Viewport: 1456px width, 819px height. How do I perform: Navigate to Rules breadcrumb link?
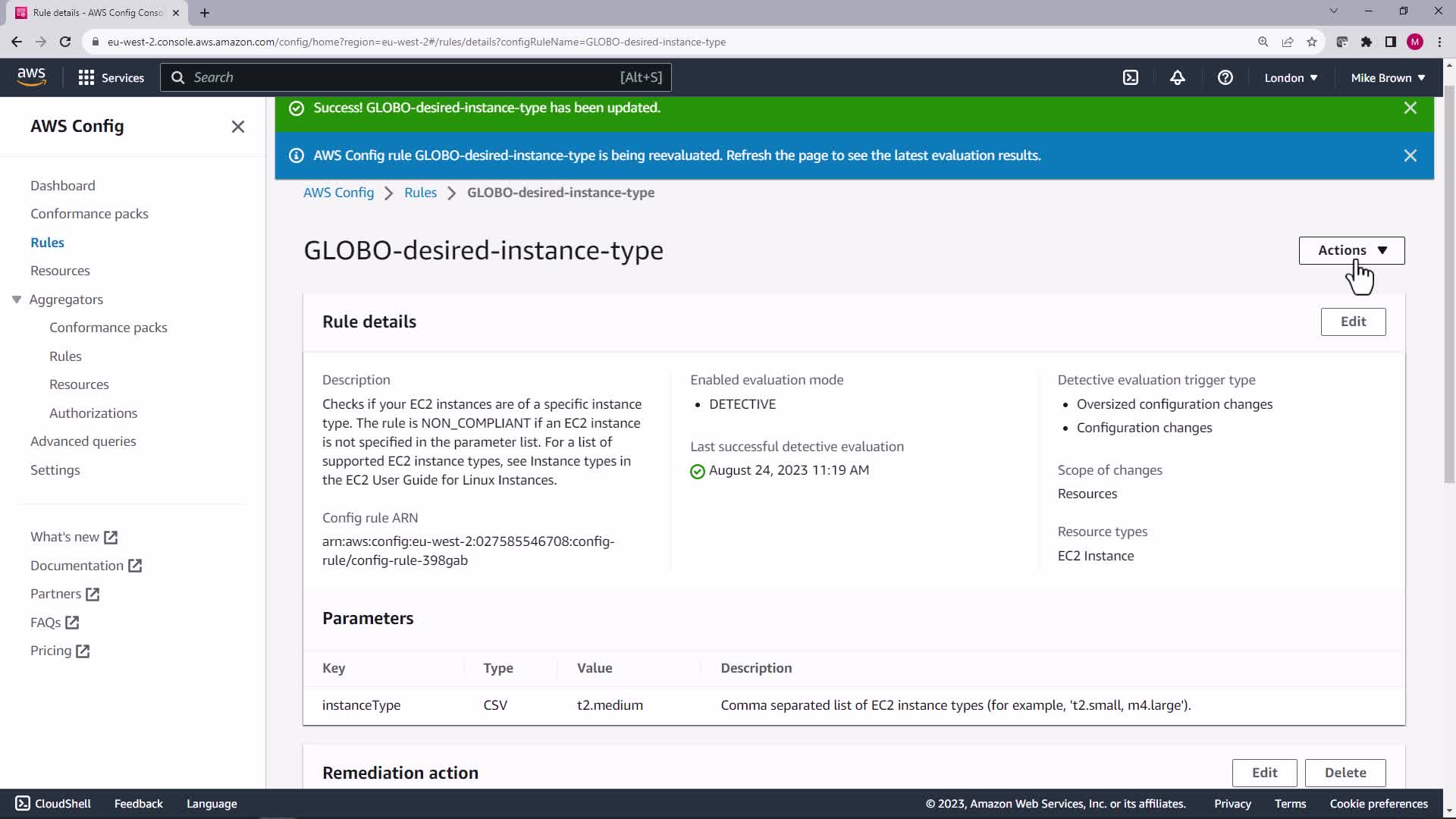coord(420,193)
